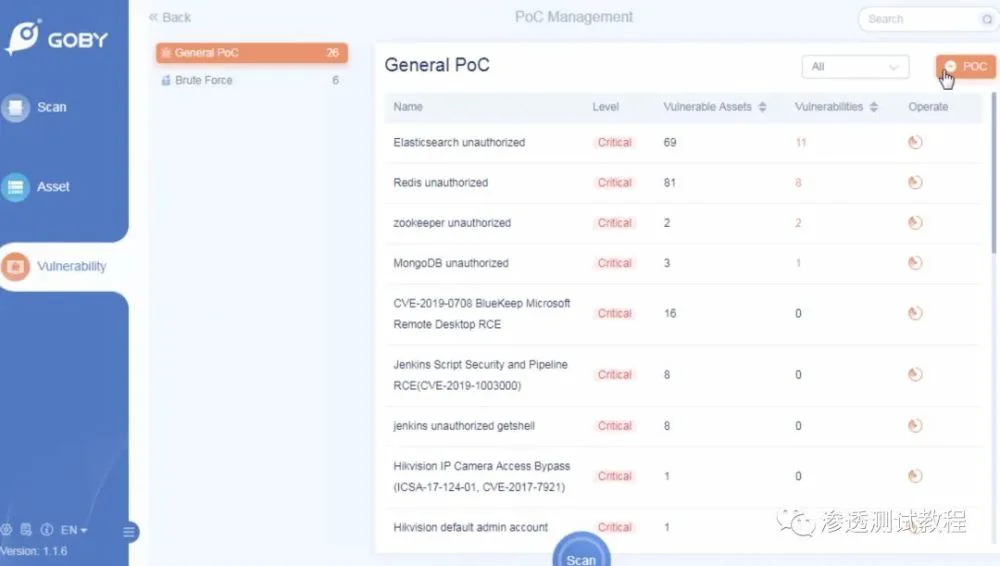Click the Name column header
The height and width of the screenshot is (566, 1000).
click(408, 107)
